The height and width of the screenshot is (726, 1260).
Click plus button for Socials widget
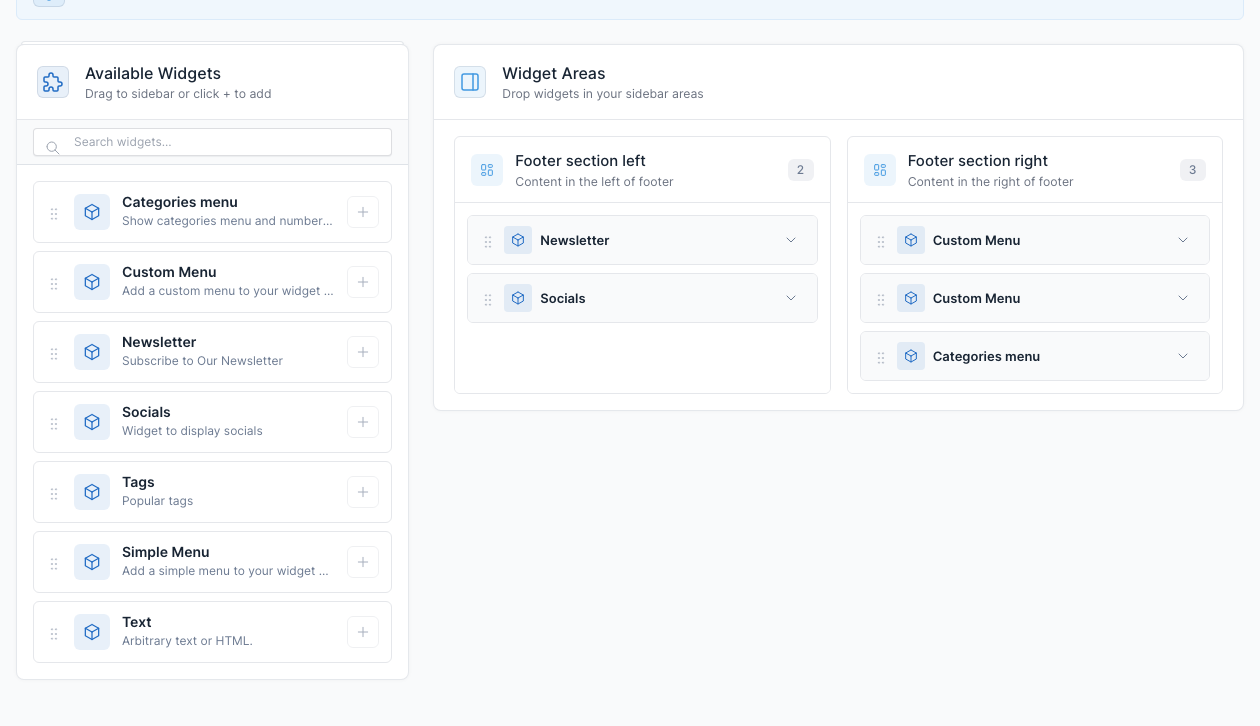pyautogui.click(x=363, y=422)
